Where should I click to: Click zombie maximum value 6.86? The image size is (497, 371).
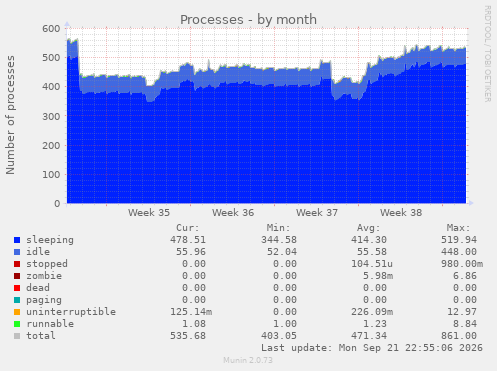coord(465,276)
